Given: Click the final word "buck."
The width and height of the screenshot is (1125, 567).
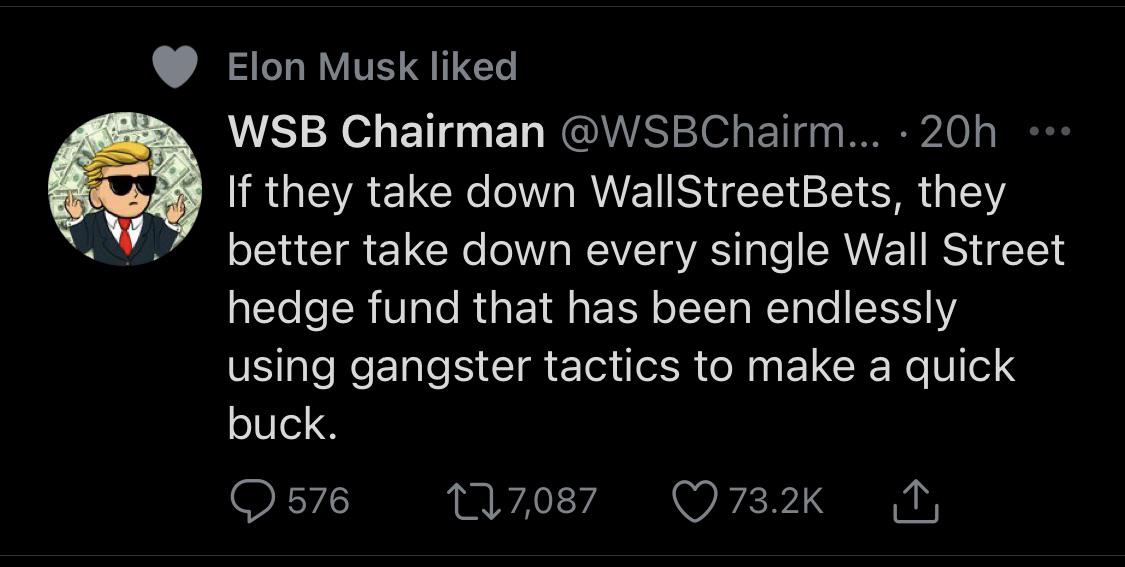Looking at the screenshot, I should click(278, 426).
